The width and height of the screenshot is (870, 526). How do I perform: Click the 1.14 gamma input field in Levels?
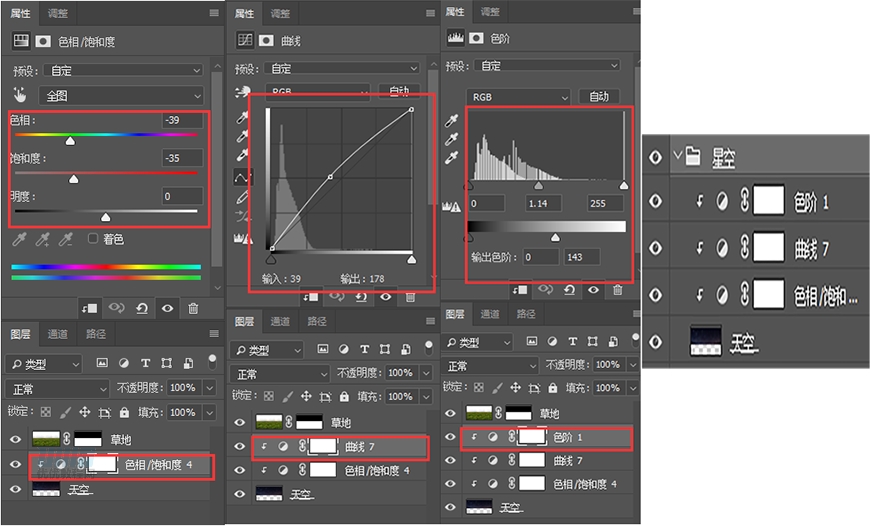tap(543, 204)
